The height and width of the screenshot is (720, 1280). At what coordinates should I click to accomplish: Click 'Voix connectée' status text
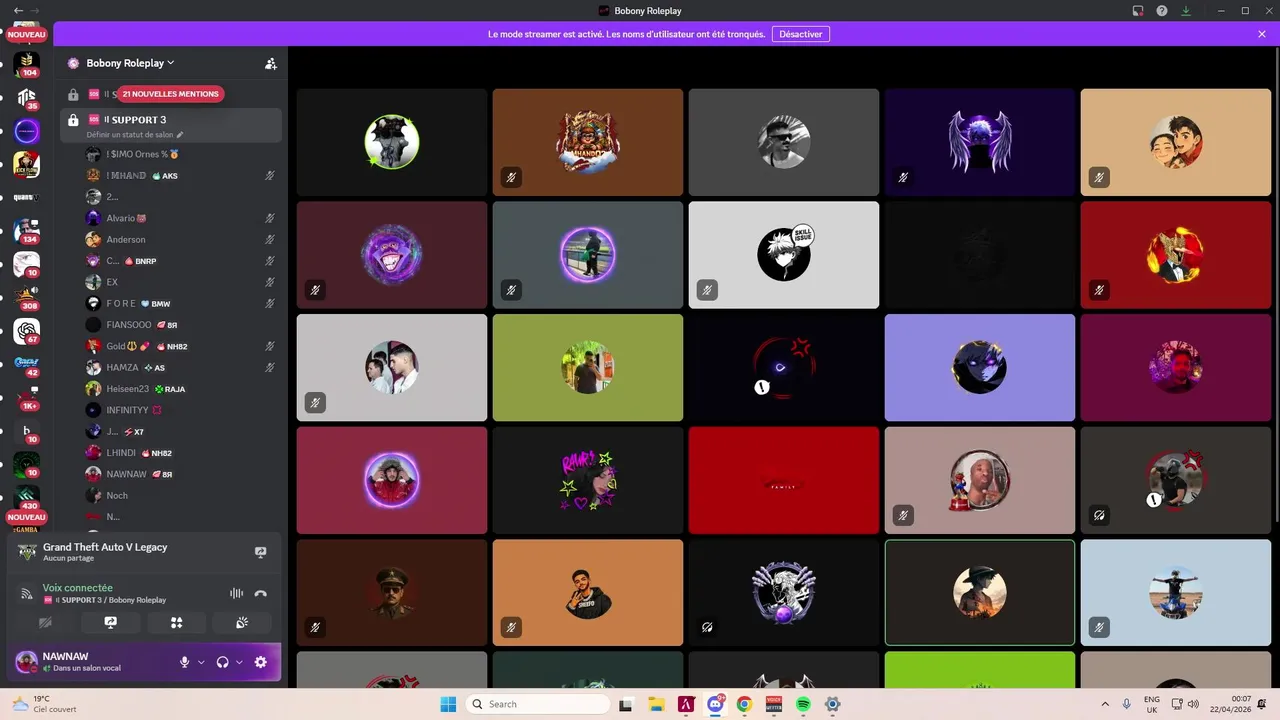[x=78, y=588]
